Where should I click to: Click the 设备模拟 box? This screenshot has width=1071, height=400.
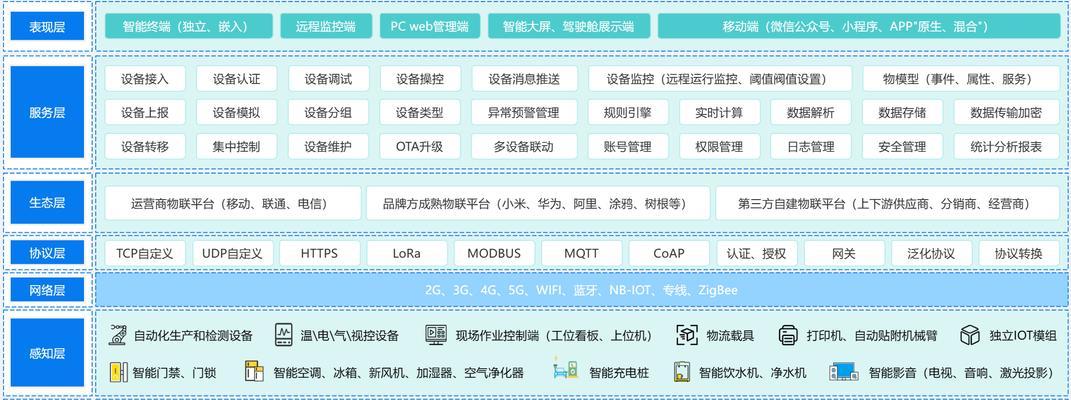(x=236, y=112)
